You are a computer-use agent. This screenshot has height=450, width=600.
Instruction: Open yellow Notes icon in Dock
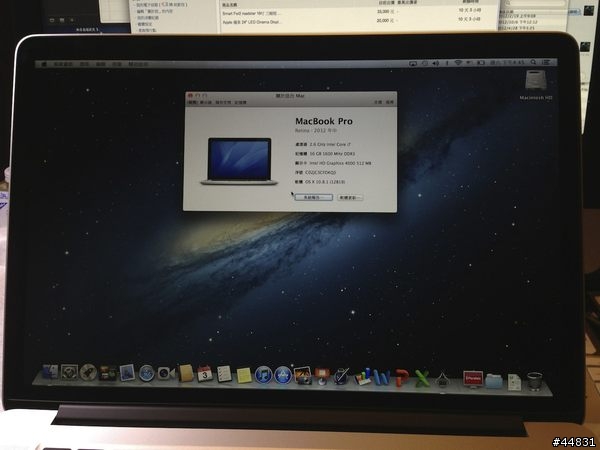tap(244, 375)
